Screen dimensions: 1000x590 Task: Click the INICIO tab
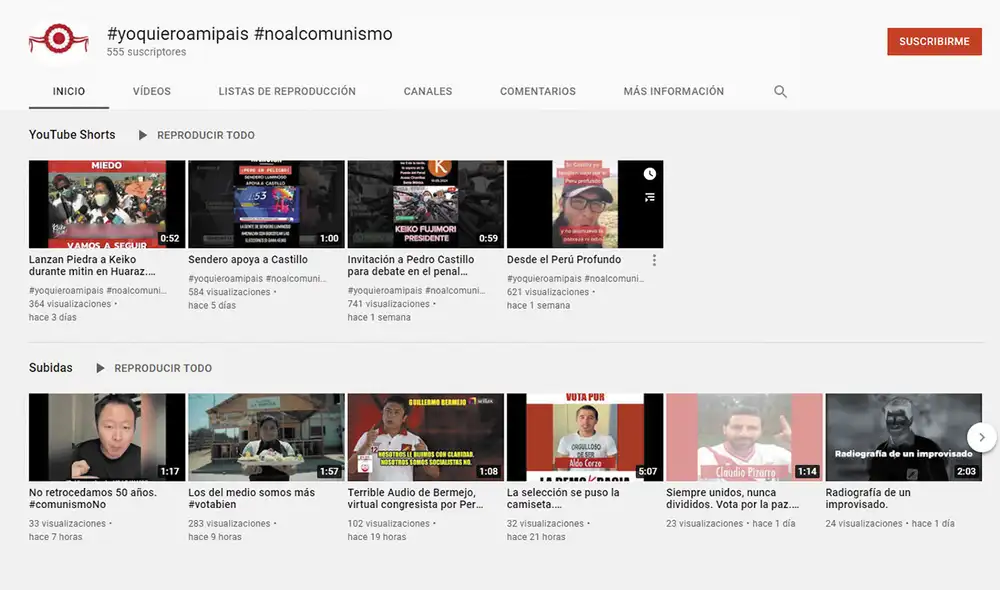[68, 91]
